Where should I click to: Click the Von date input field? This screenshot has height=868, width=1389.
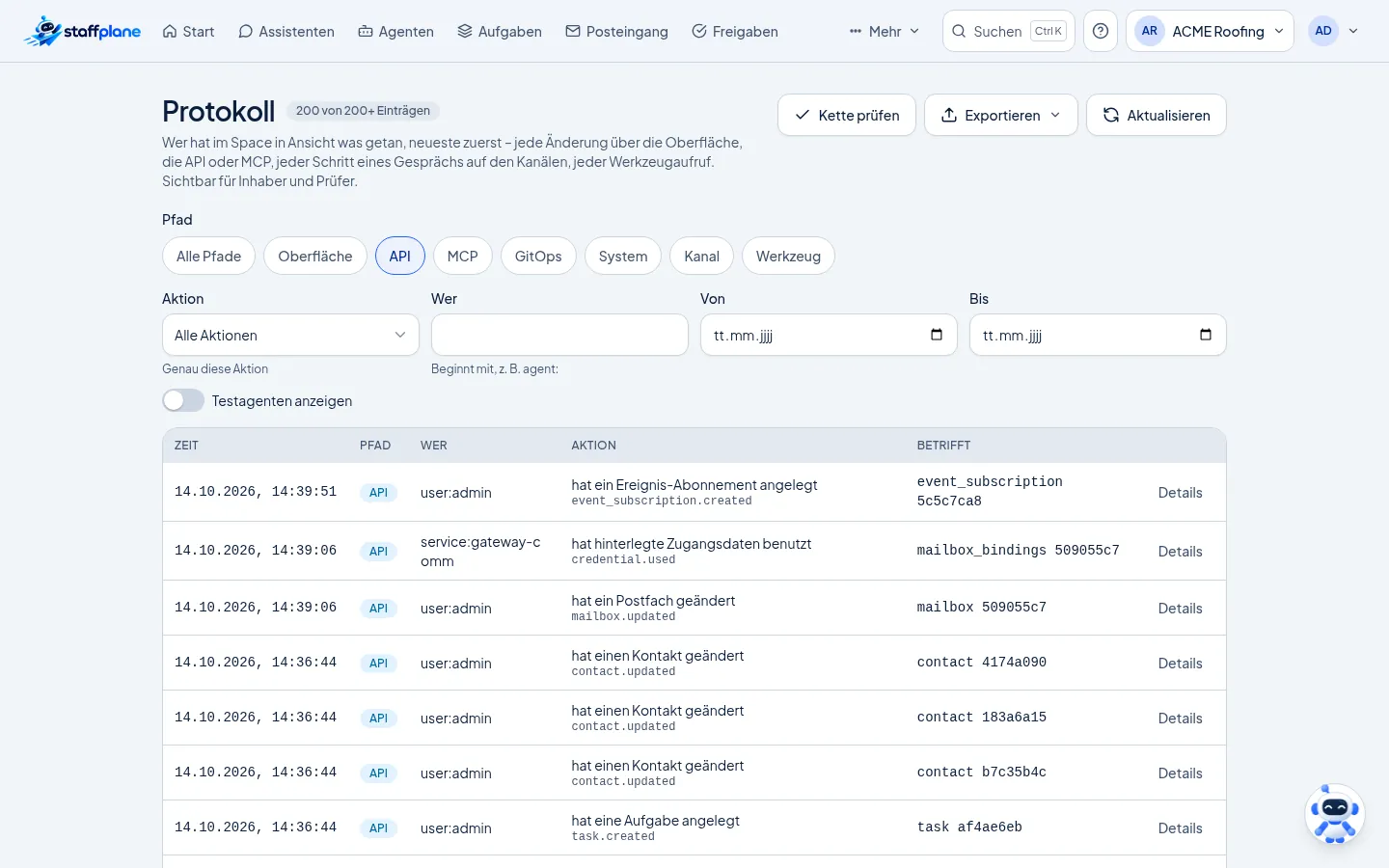coord(829,335)
